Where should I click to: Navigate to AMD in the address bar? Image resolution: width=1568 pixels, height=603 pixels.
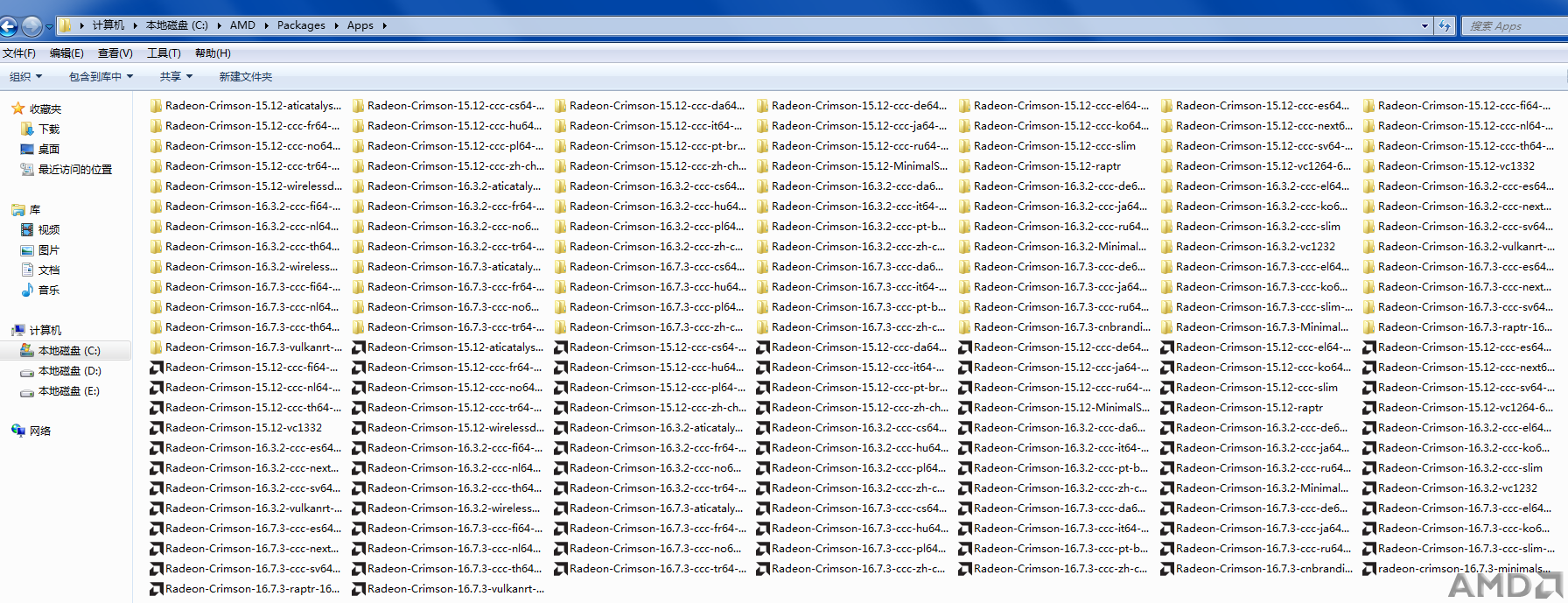point(242,25)
